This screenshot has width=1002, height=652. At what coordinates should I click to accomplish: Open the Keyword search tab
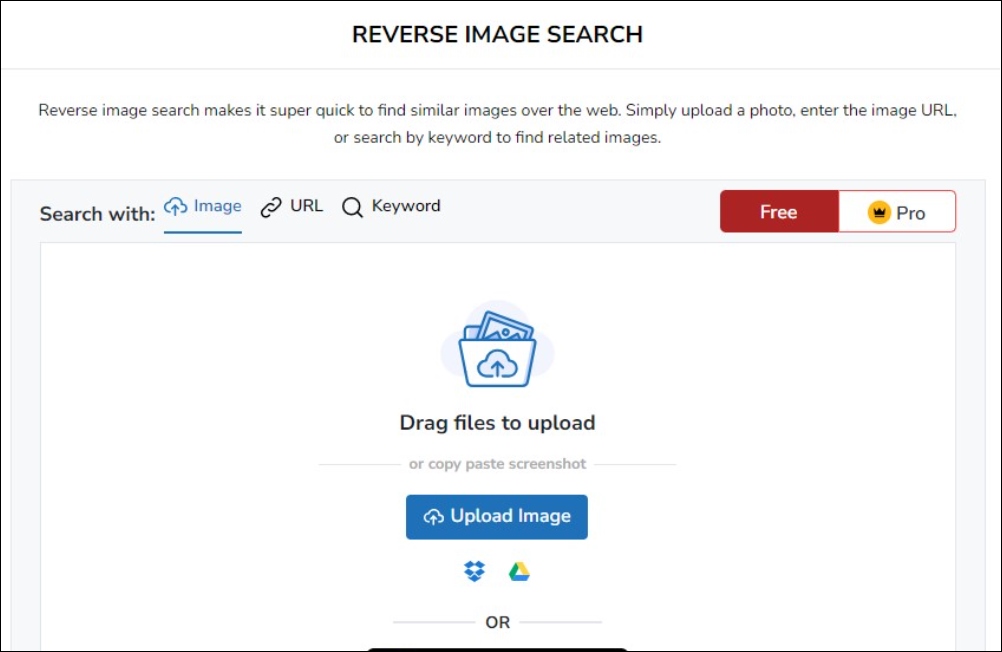tap(390, 206)
